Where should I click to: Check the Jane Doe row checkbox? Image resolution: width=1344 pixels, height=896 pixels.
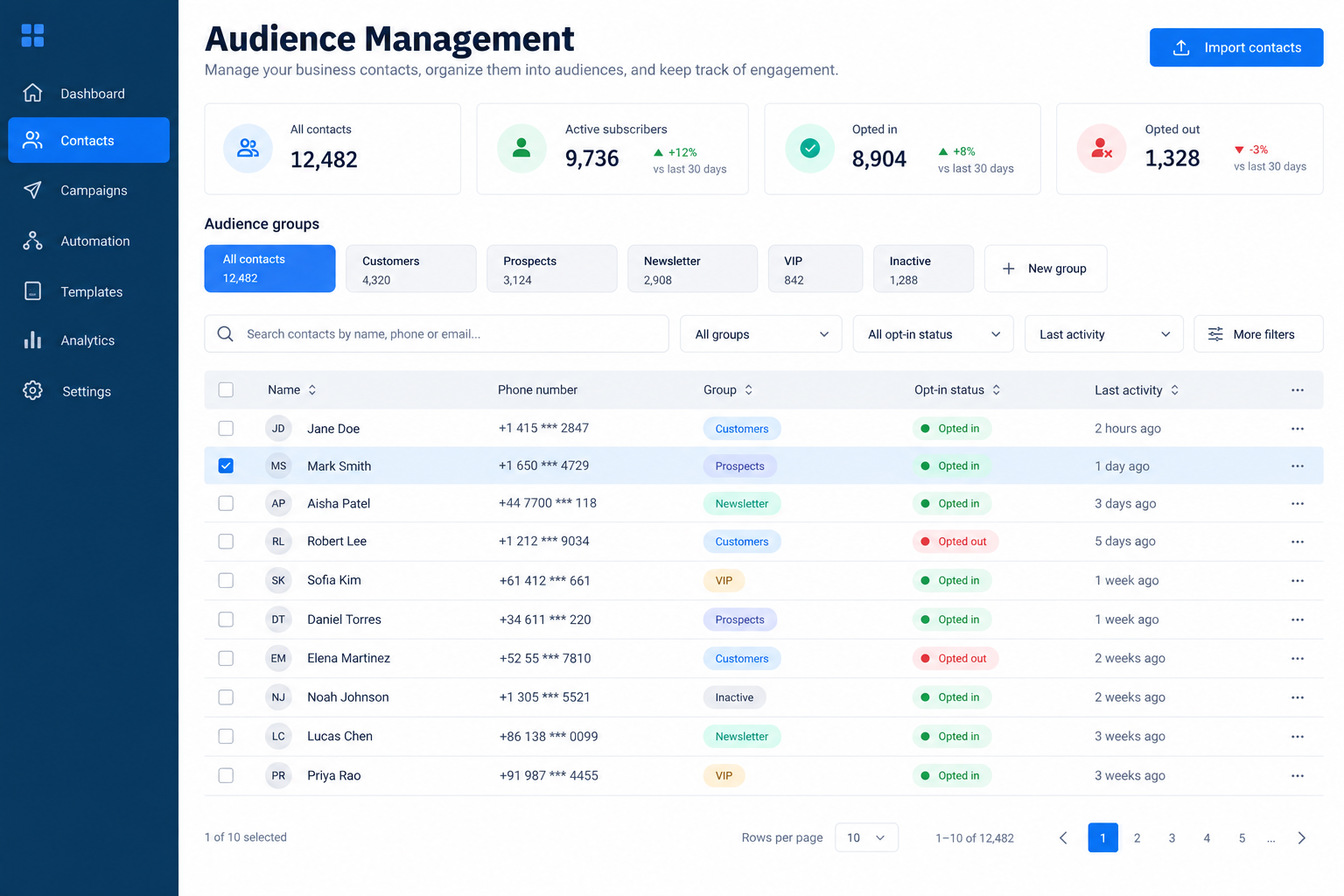click(x=226, y=429)
